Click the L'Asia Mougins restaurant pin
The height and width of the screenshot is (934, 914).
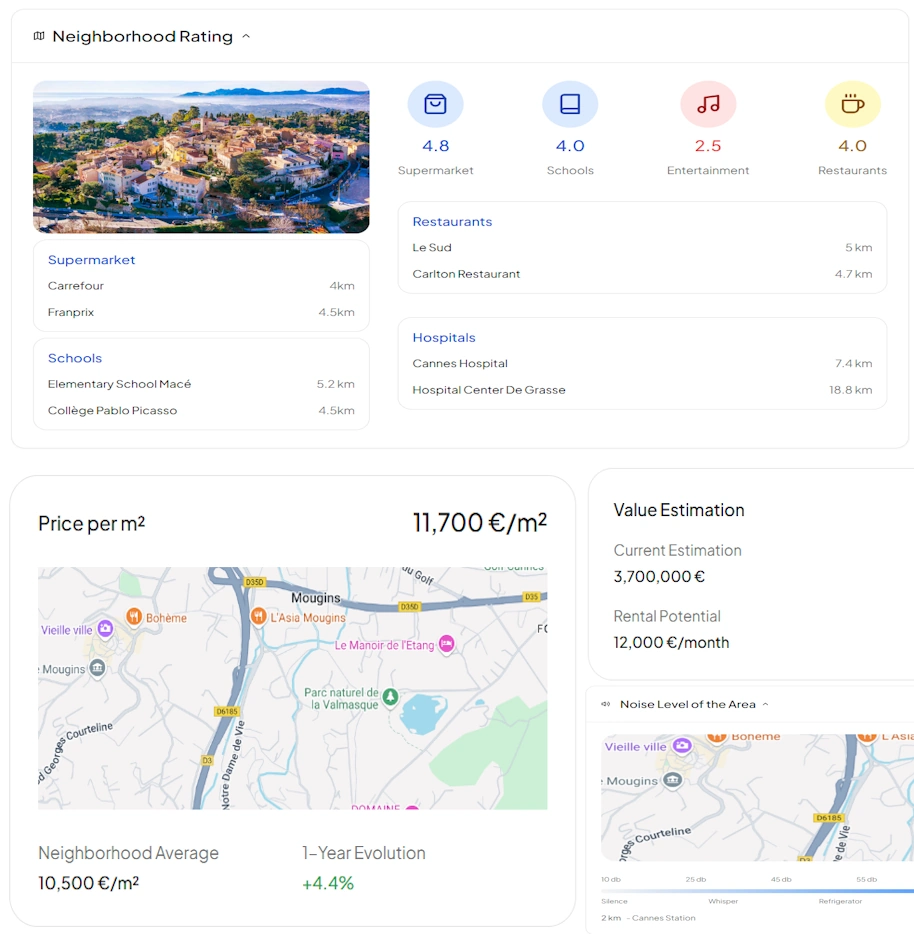[259, 616]
